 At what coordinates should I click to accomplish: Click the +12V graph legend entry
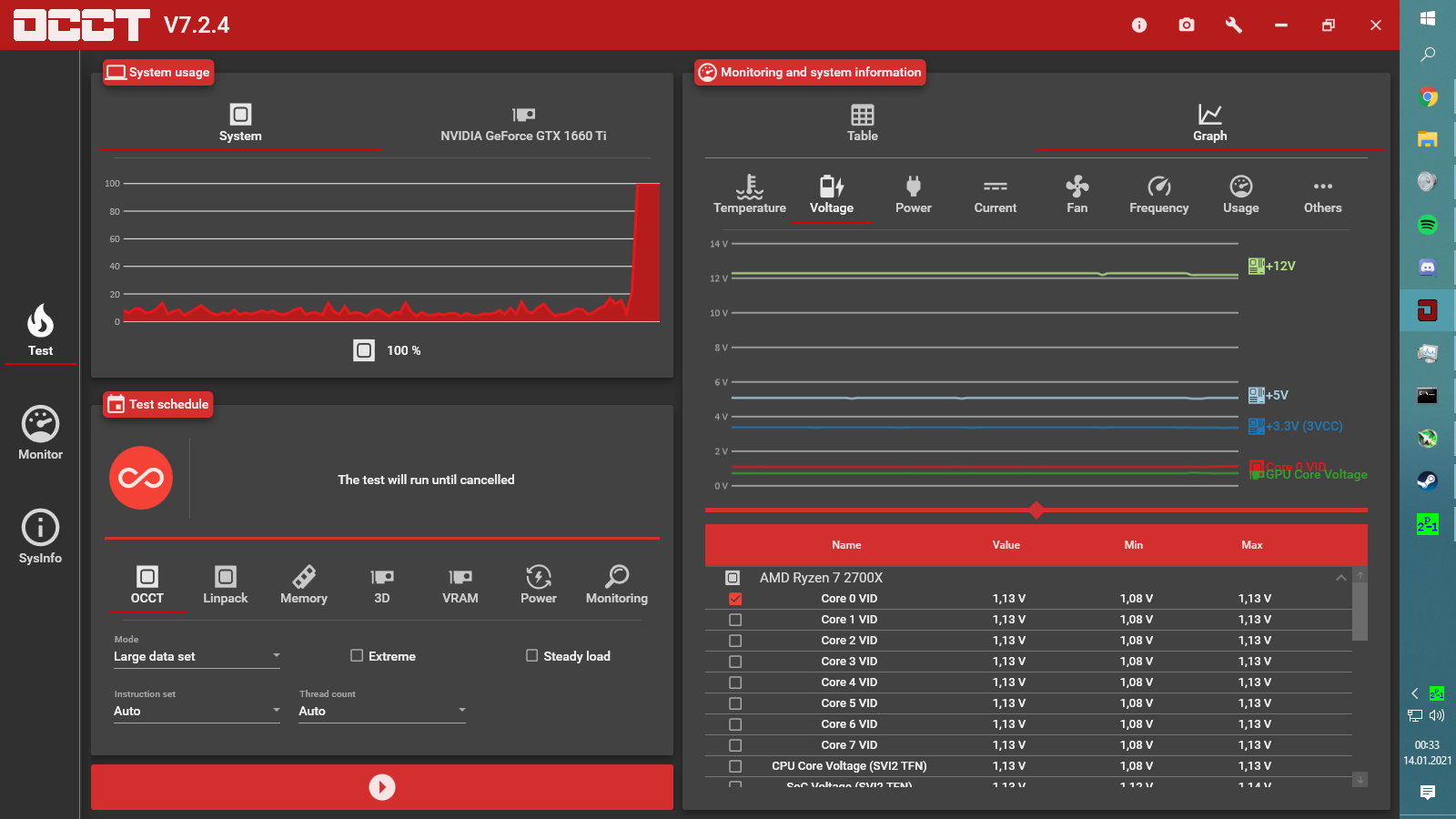[x=1272, y=266]
